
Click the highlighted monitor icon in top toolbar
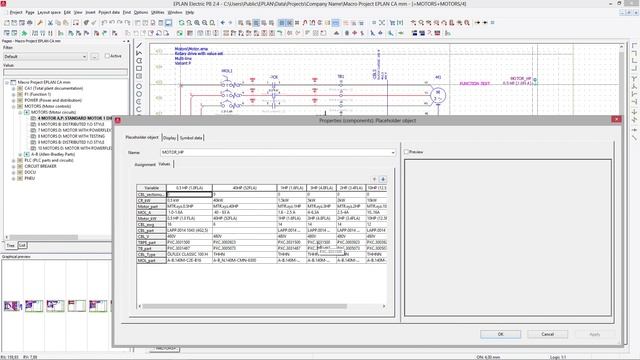coord(168,23)
